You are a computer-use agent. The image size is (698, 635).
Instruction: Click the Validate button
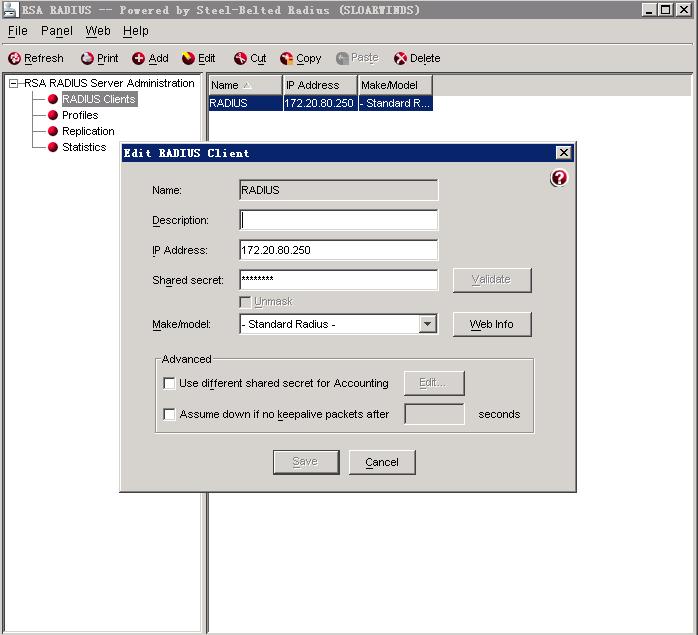pyautogui.click(x=492, y=280)
